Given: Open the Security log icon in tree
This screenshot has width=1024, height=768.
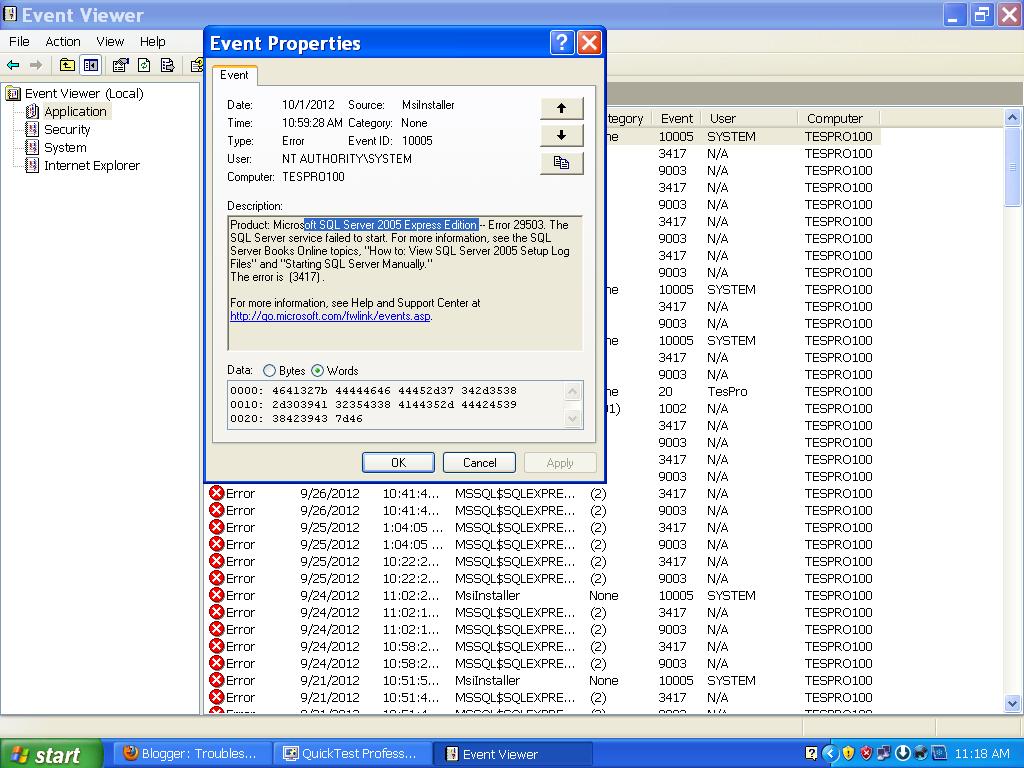Looking at the screenshot, I should [32, 129].
